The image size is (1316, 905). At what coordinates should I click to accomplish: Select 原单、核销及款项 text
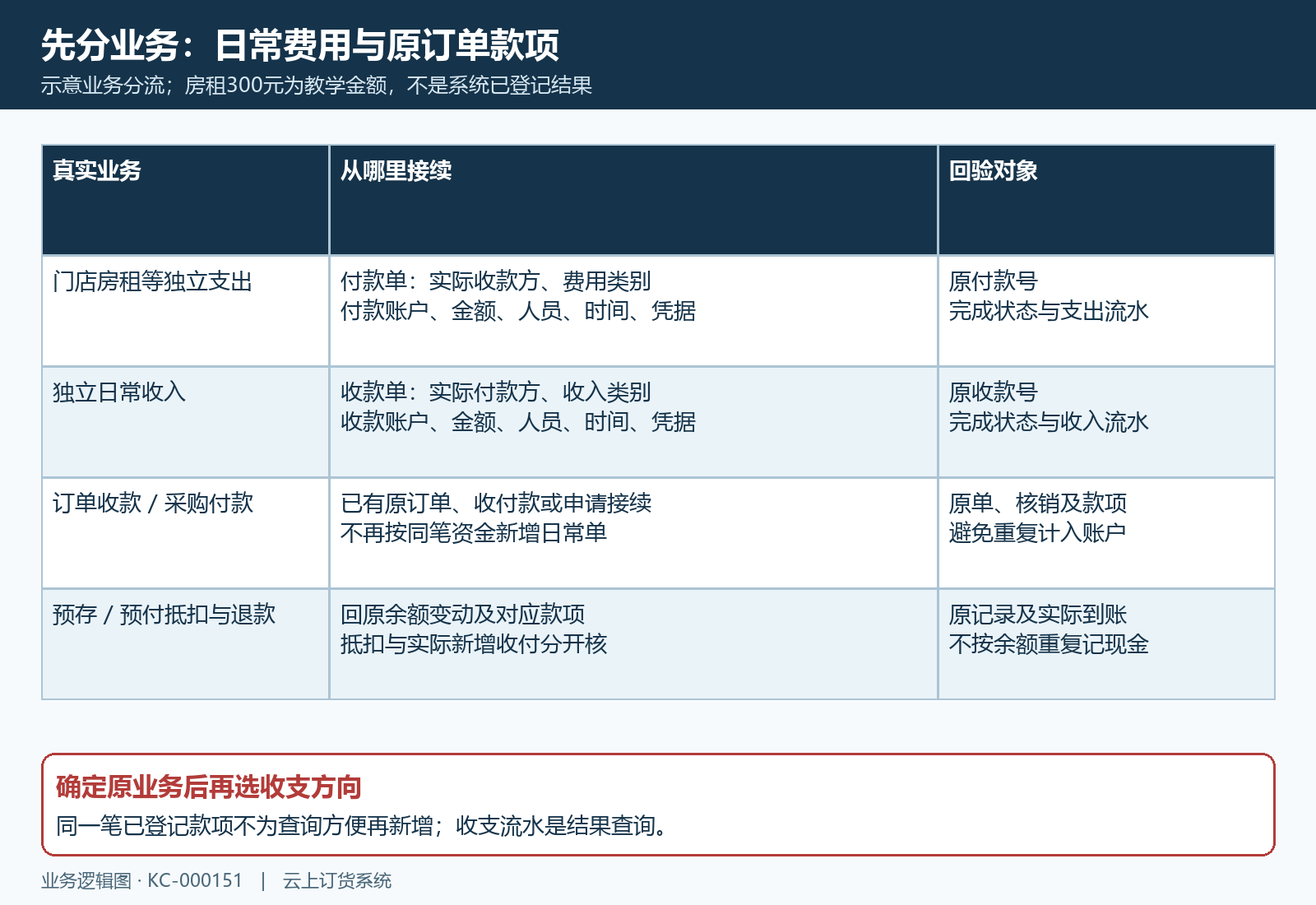pos(1038,504)
